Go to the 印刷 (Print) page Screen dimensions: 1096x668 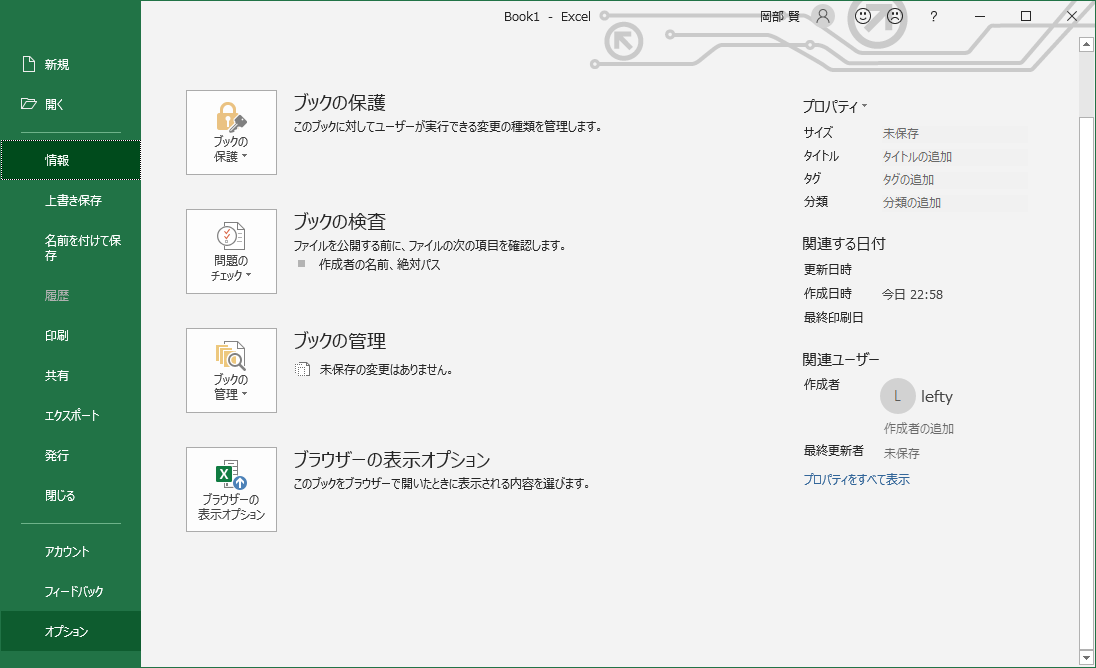[x=57, y=336]
